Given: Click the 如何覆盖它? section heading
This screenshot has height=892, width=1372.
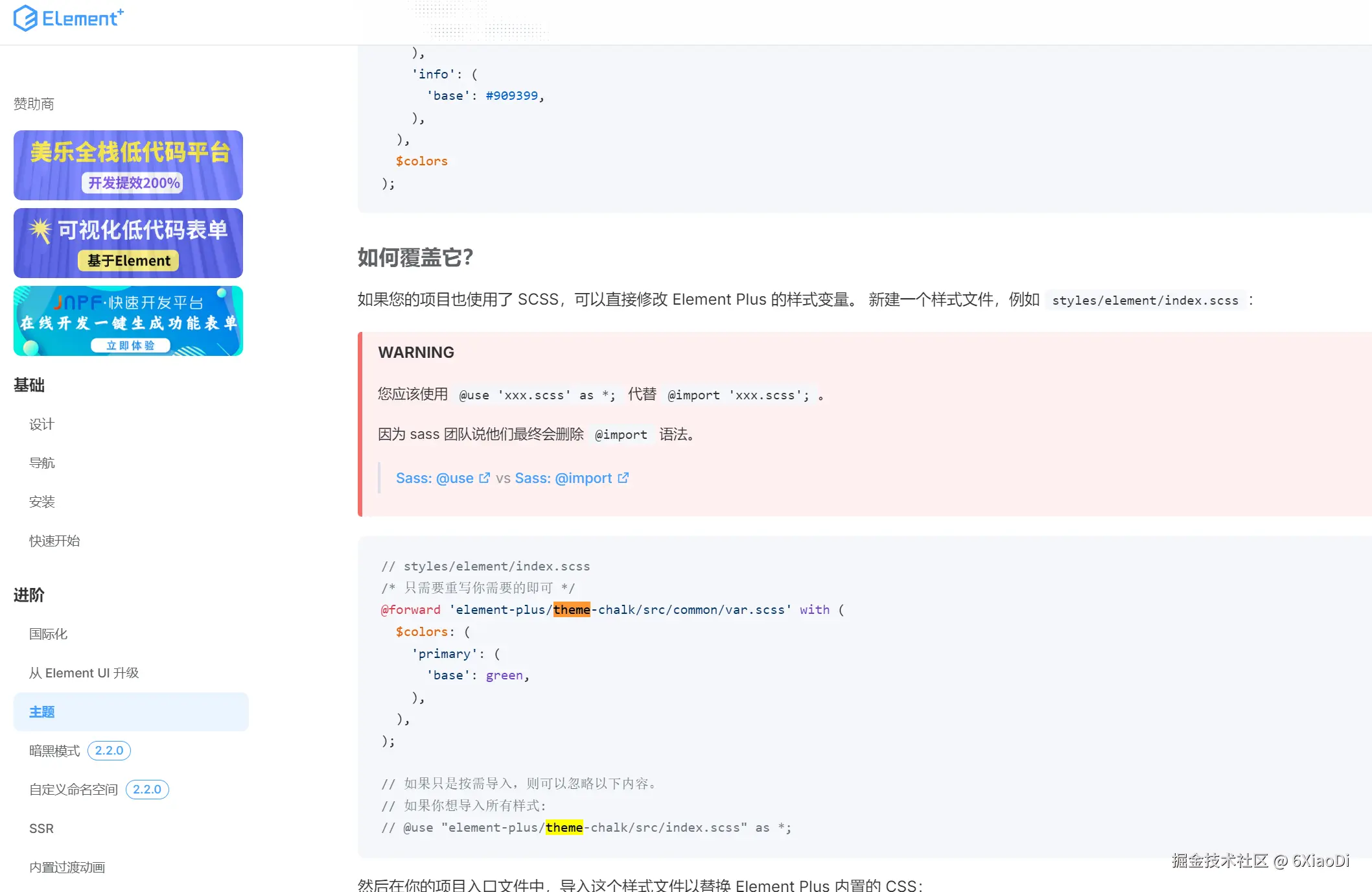Looking at the screenshot, I should tap(415, 257).
